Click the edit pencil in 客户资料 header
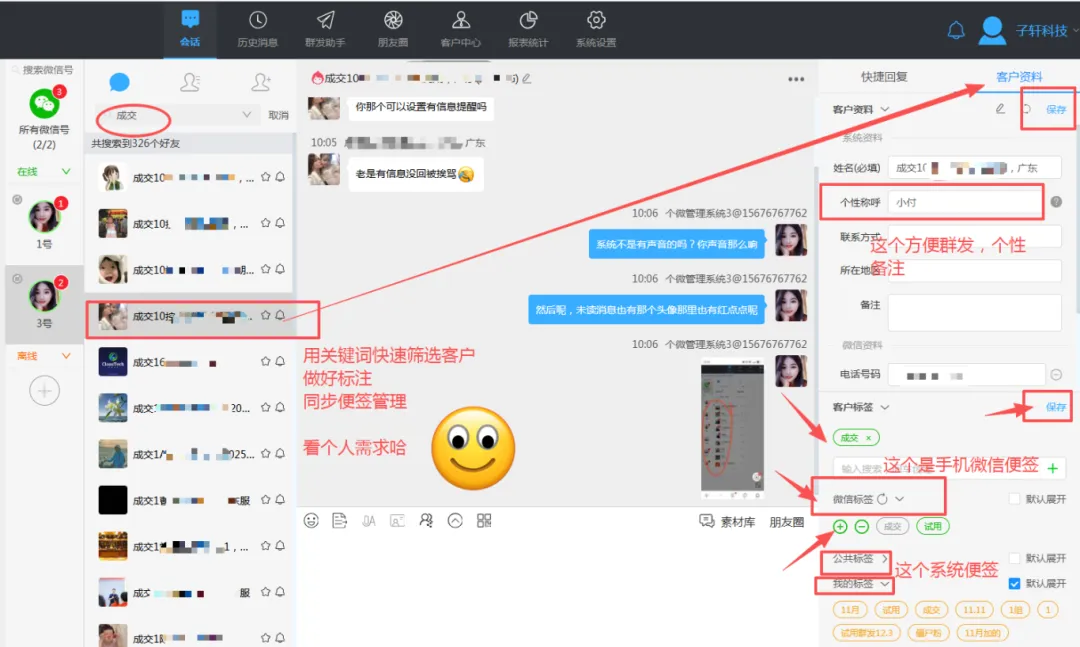This screenshot has width=1080, height=647. 1000,109
